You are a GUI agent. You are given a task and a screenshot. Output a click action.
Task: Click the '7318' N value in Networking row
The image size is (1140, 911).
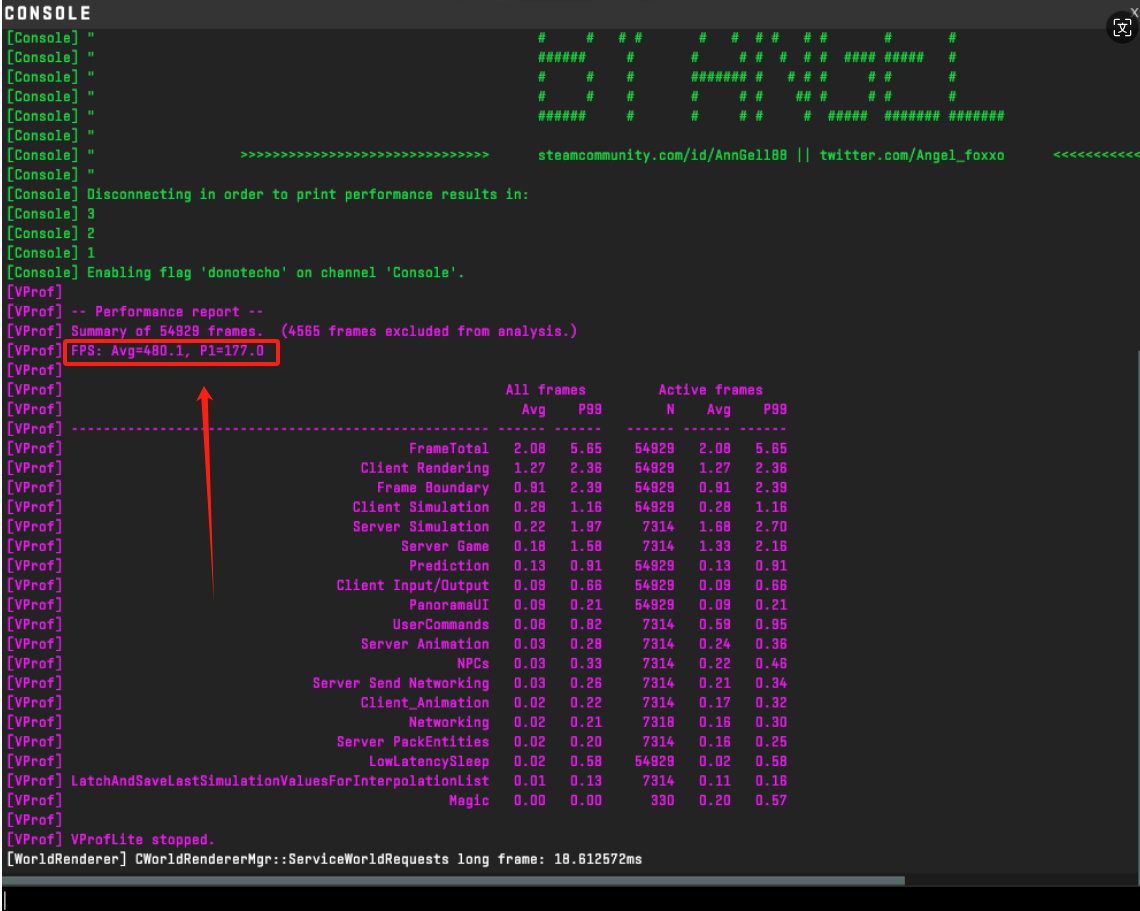point(658,723)
